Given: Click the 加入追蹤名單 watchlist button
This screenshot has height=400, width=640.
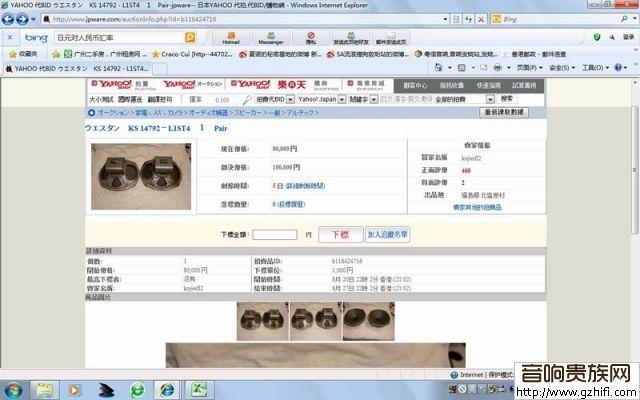Looking at the screenshot, I should (387, 235).
